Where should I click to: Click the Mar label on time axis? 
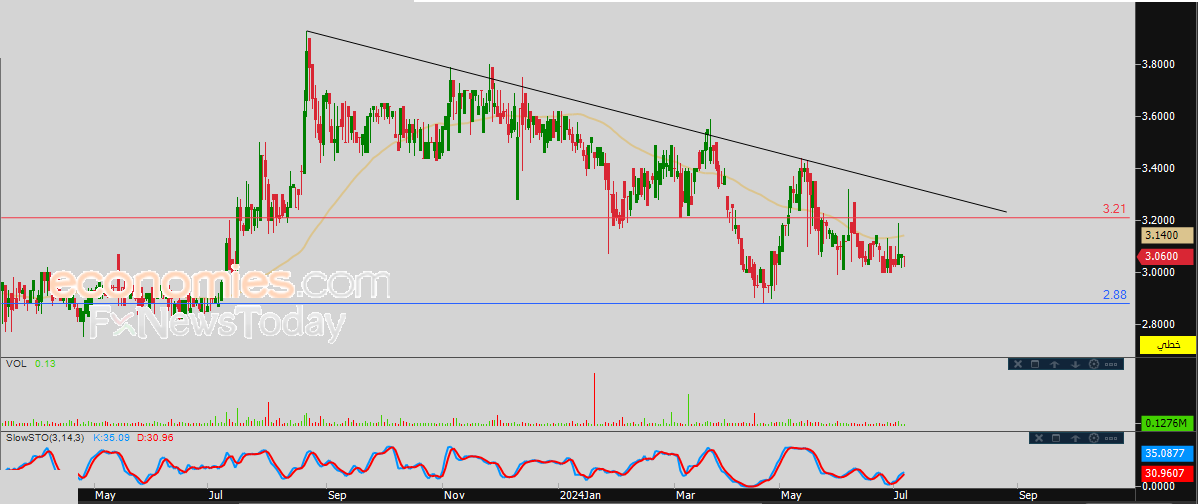685,496
